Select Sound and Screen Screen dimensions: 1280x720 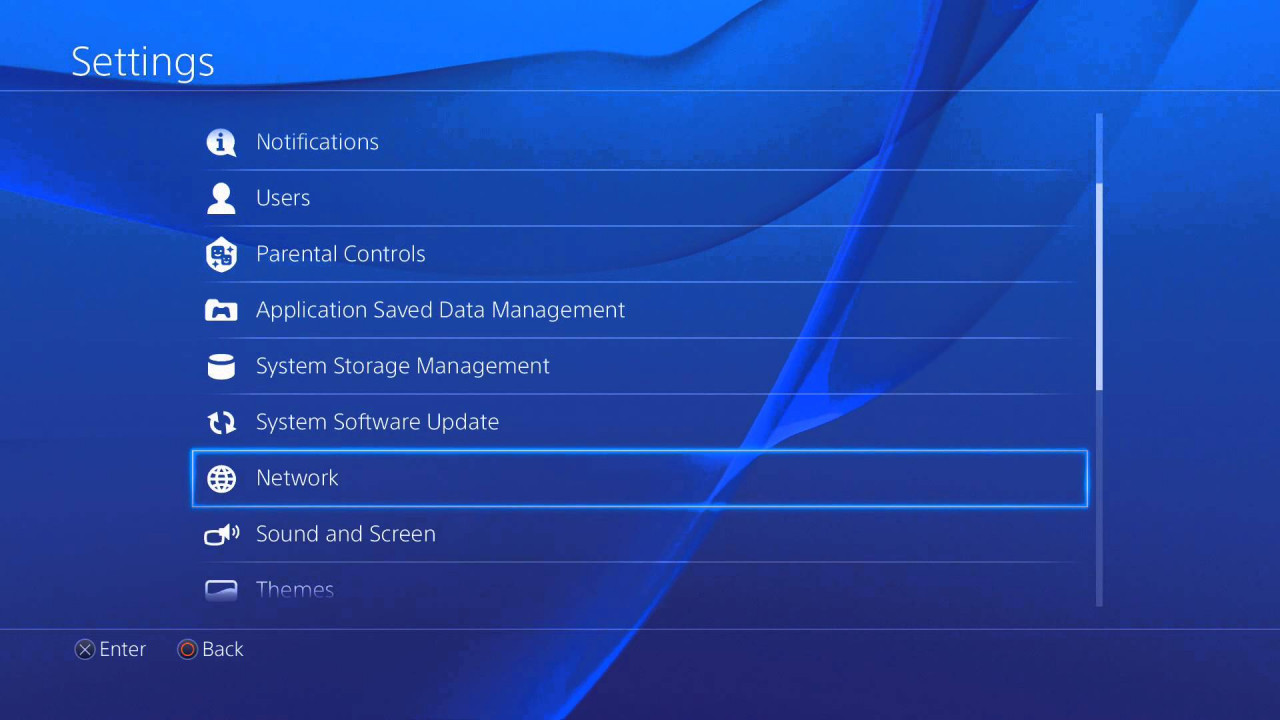640,534
